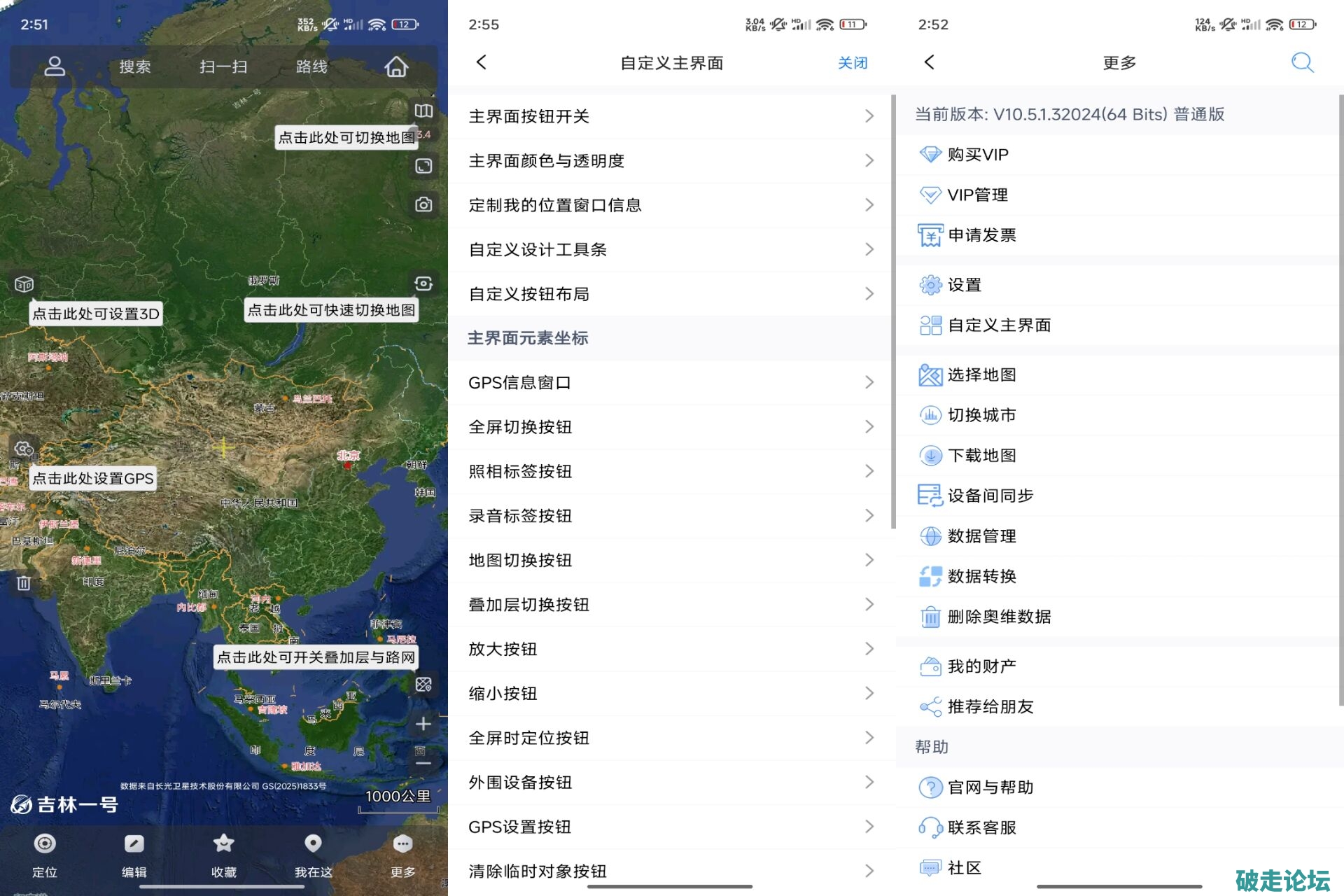Tap the camera photo tag icon
Viewport: 1344px width, 896px height.
[423, 204]
